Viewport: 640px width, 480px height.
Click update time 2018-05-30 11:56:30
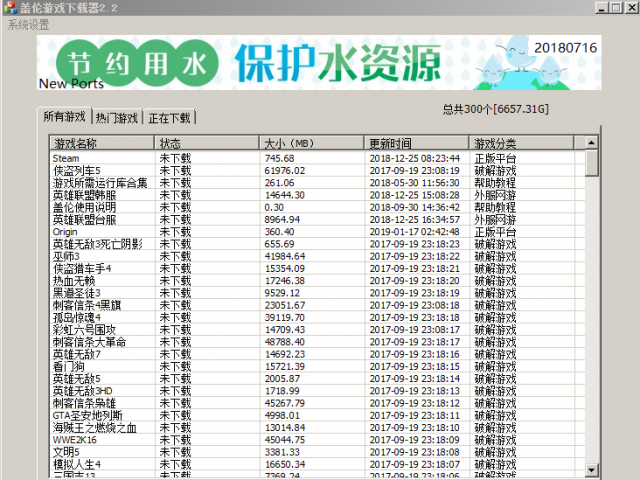tap(415, 183)
